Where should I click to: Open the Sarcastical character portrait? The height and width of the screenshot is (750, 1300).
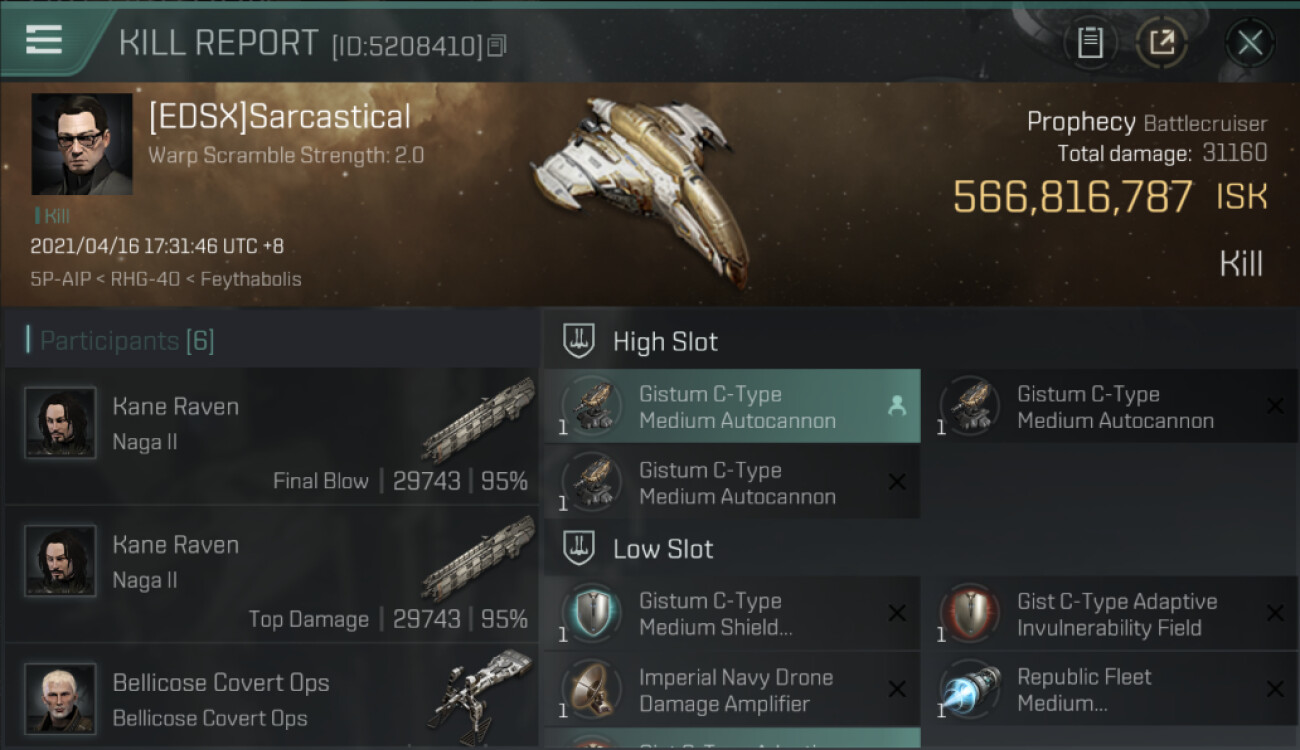pyautogui.click(x=82, y=144)
